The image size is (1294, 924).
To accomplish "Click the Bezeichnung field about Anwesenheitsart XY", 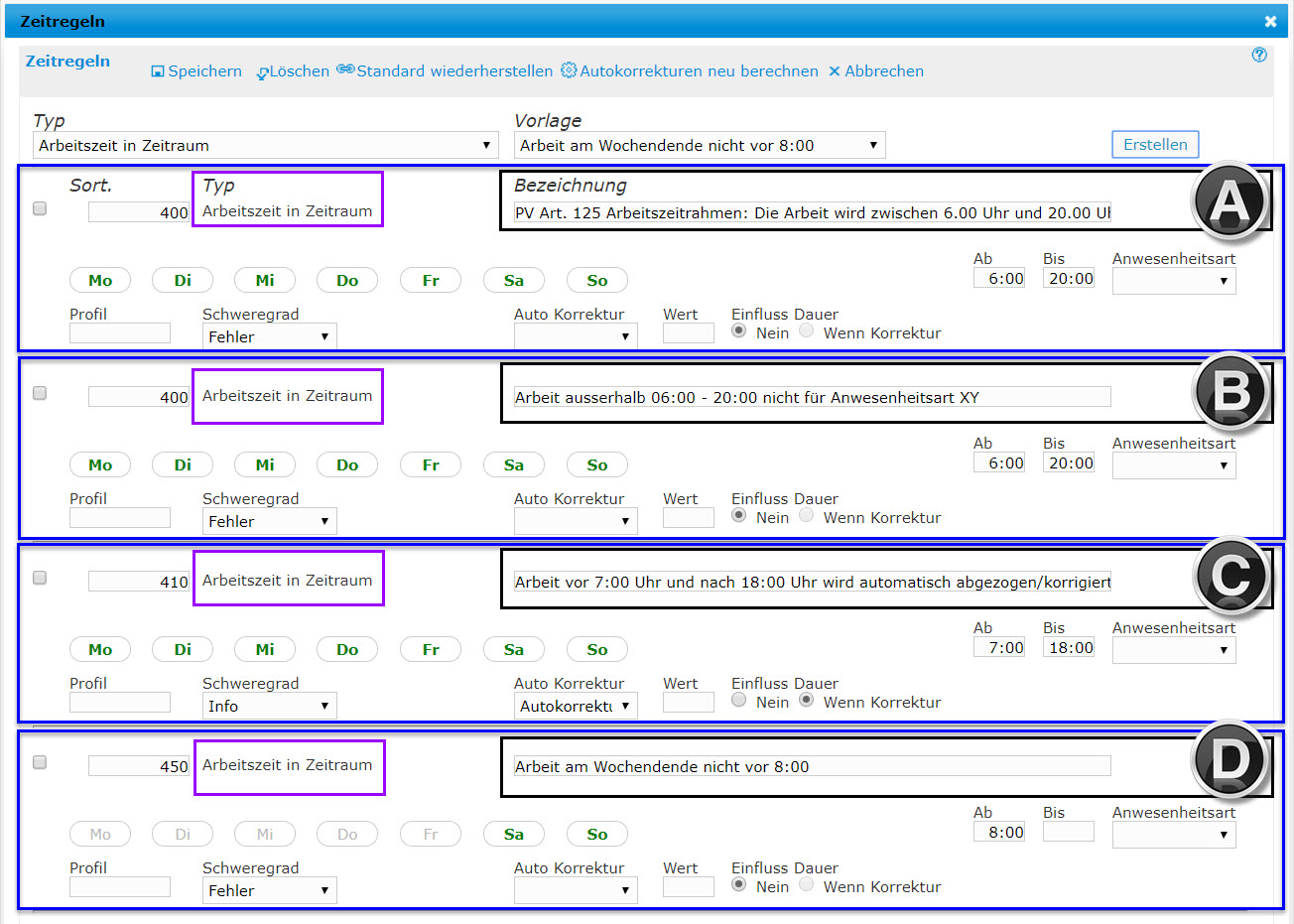I will (x=812, y=397).
